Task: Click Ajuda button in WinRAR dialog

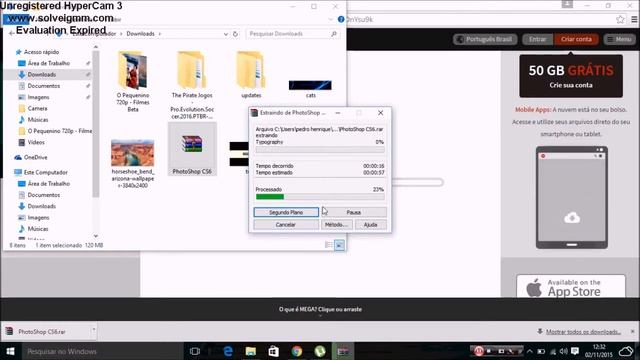Action: (x=370, y=225)
